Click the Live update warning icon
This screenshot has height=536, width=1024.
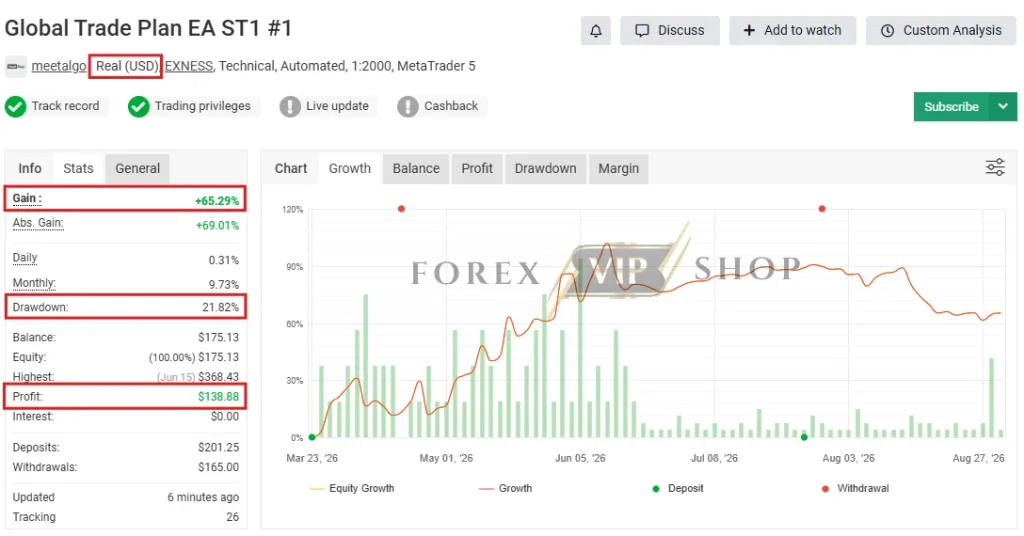(290, 106)
